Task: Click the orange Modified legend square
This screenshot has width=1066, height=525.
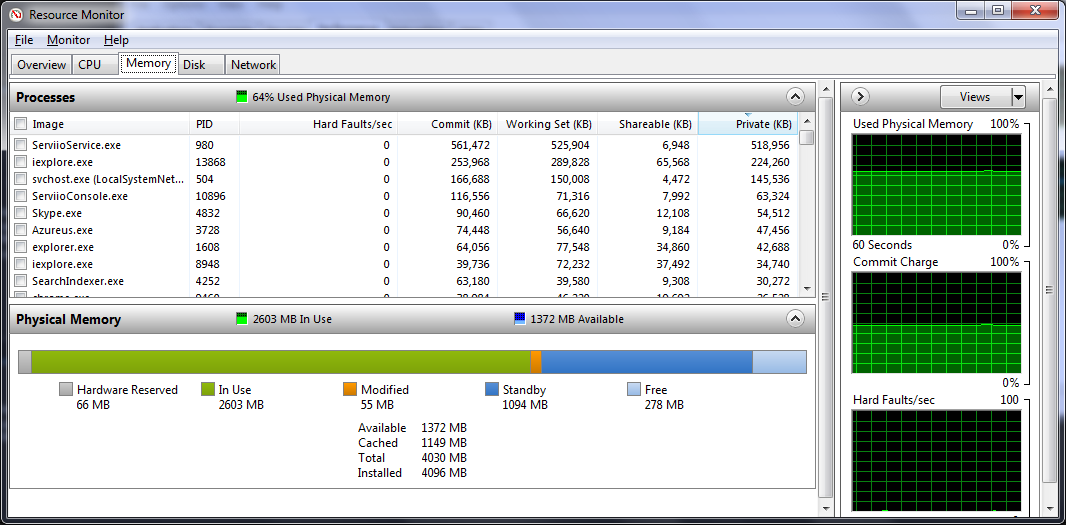Action: (x=350, y=390)
